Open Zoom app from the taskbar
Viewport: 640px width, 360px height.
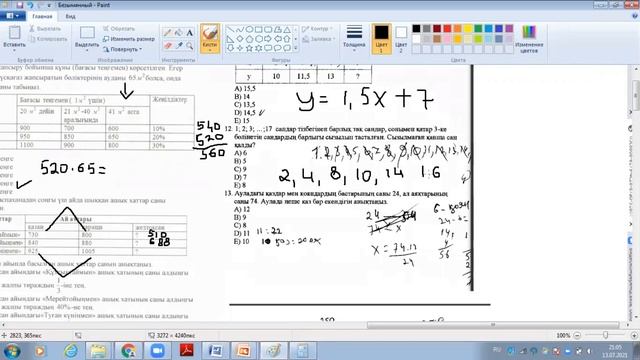coord(157,351)
